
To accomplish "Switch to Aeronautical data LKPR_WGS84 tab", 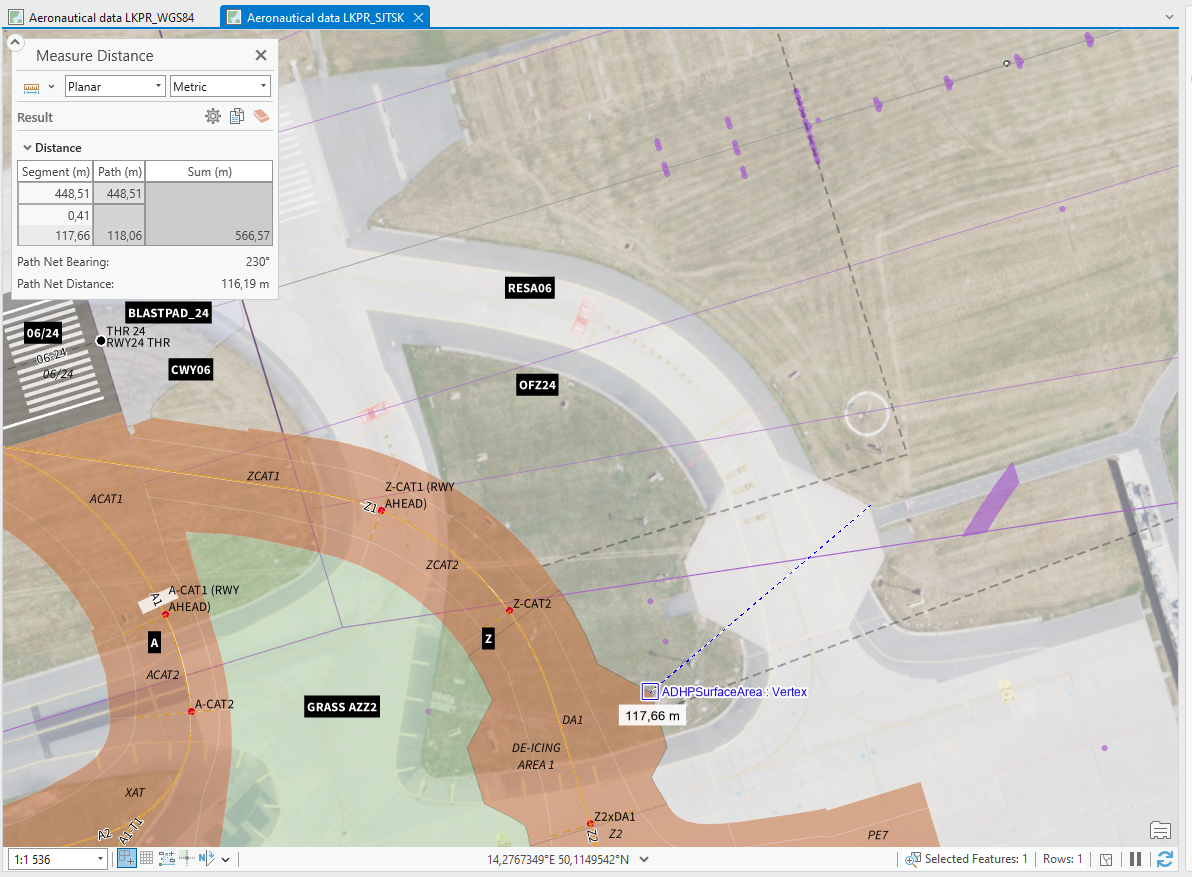I will coord(111,17).
